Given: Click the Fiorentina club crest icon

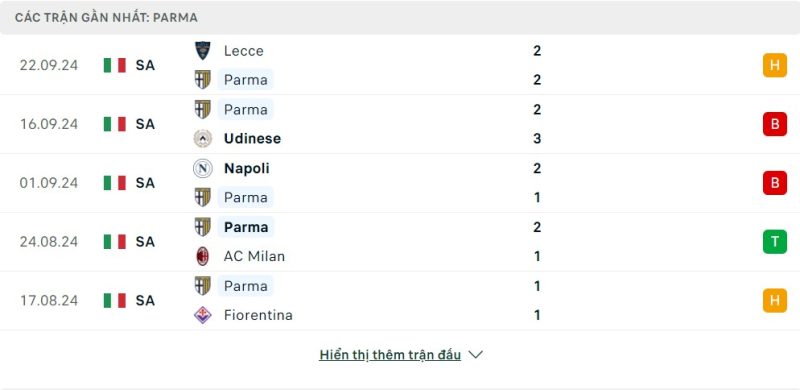Looking at the screenshot, I should tap(203, 315).
